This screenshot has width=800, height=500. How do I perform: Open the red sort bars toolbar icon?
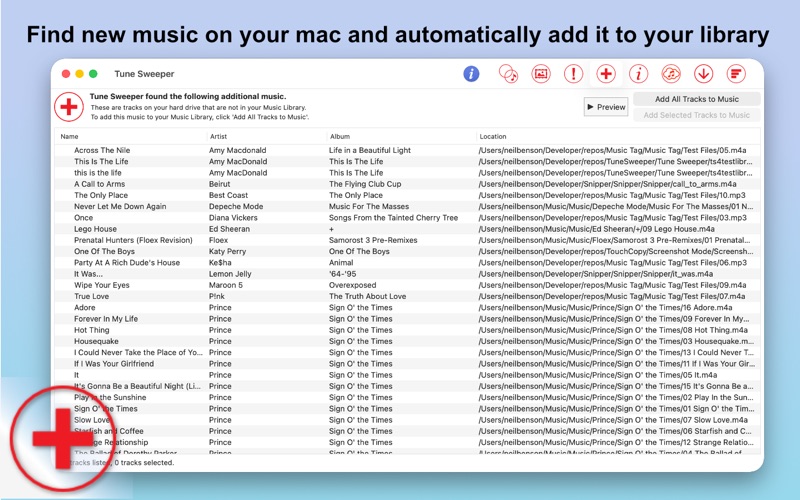pos(736,74)
